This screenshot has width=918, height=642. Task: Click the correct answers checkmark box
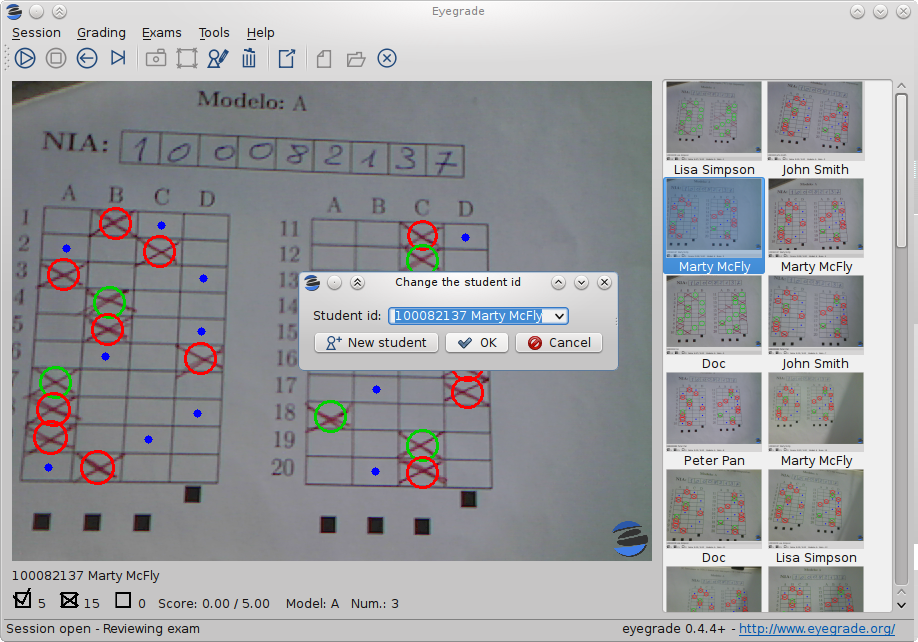click(x=23, y=600)
